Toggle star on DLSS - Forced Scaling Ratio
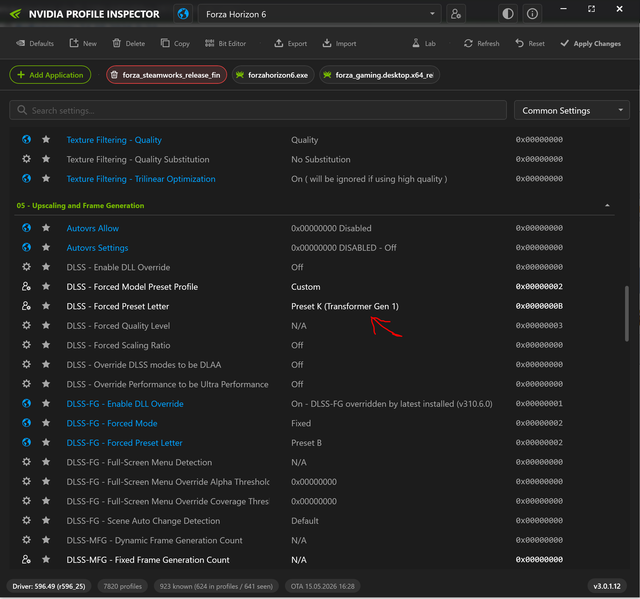 coord(46,345)
